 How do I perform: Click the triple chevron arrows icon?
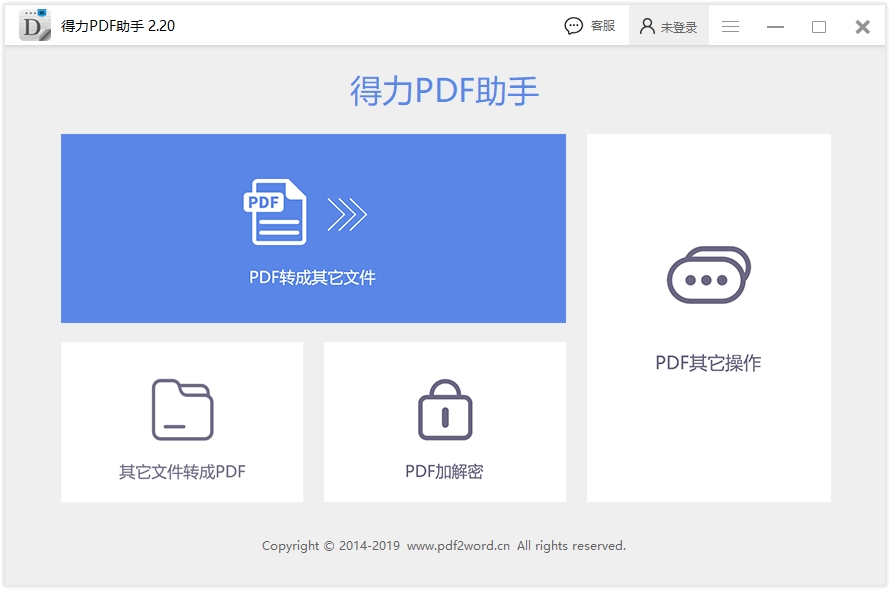(347, 214)
